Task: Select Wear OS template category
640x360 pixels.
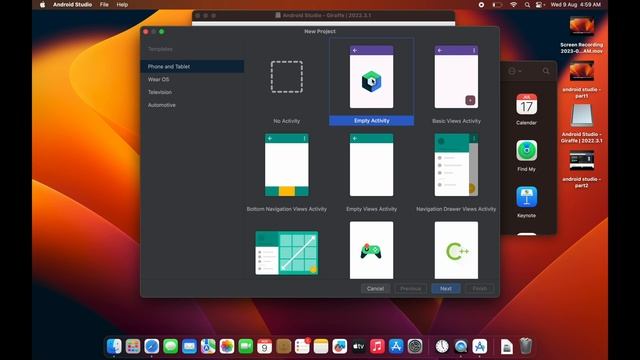Action: coord(192,79)
